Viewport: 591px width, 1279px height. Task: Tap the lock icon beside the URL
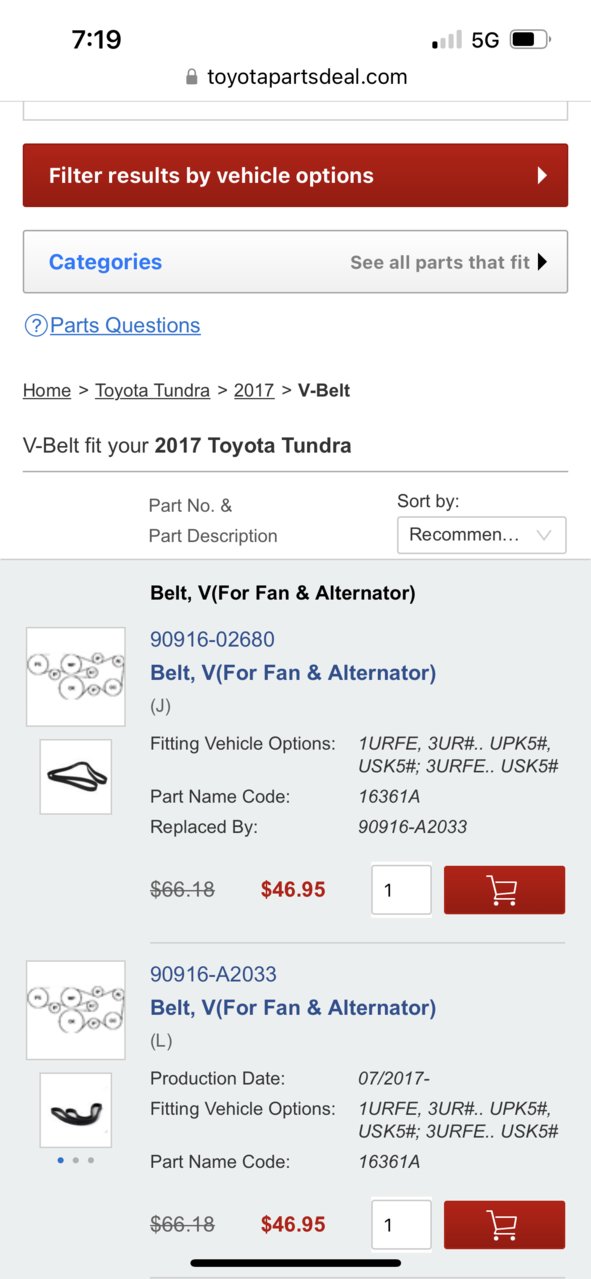[x=192, y=77]
